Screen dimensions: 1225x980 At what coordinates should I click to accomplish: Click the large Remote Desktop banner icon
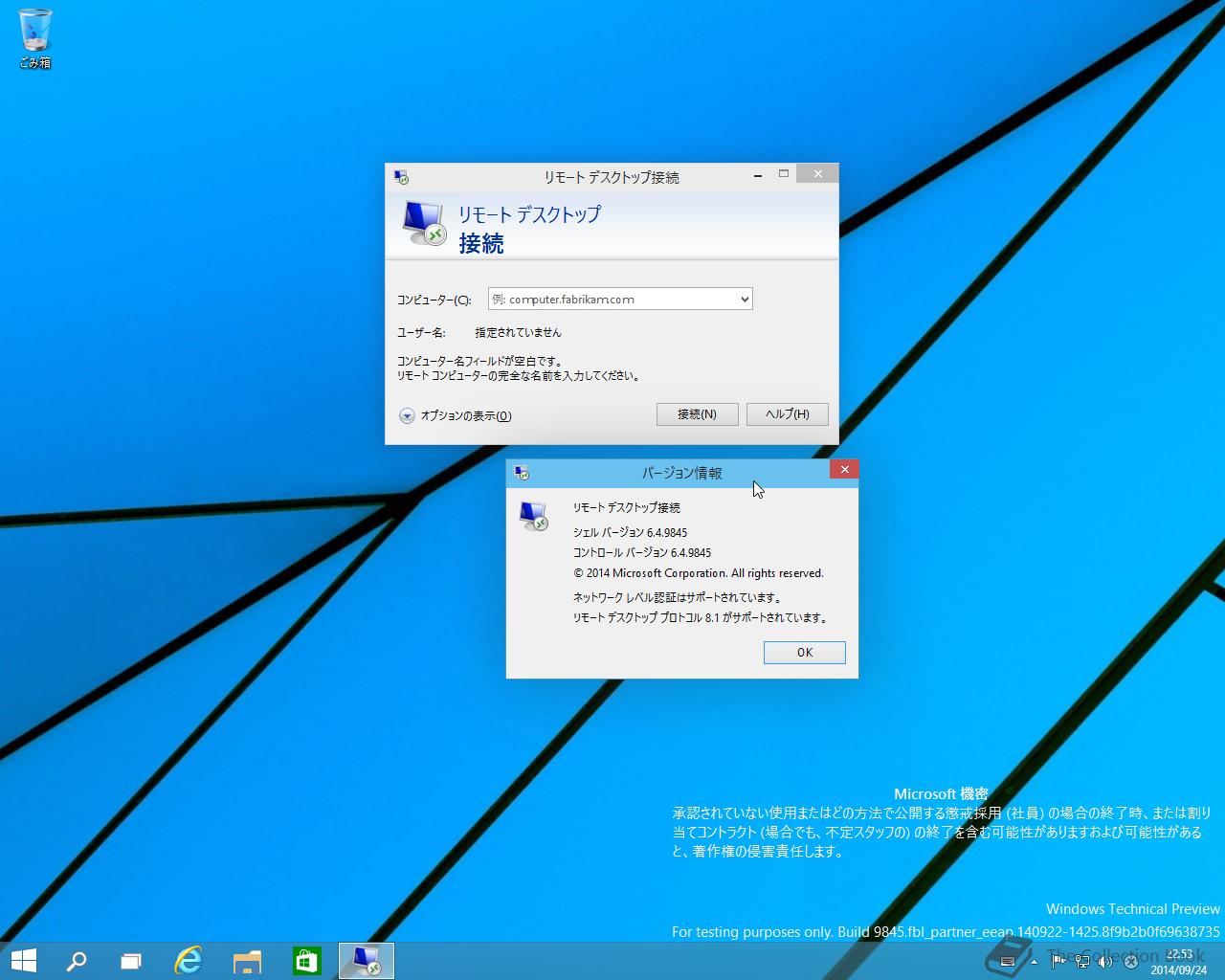tap(424, 223)
